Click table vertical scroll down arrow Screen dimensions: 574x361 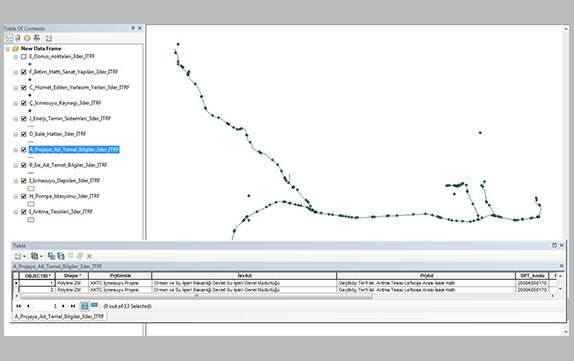point(560,289)
